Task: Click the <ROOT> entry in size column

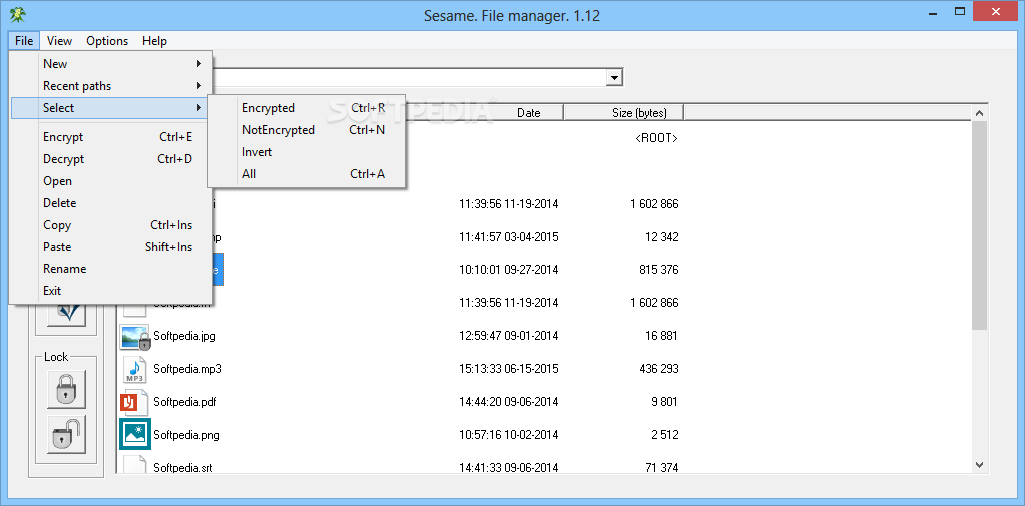Action: [656, 139]
